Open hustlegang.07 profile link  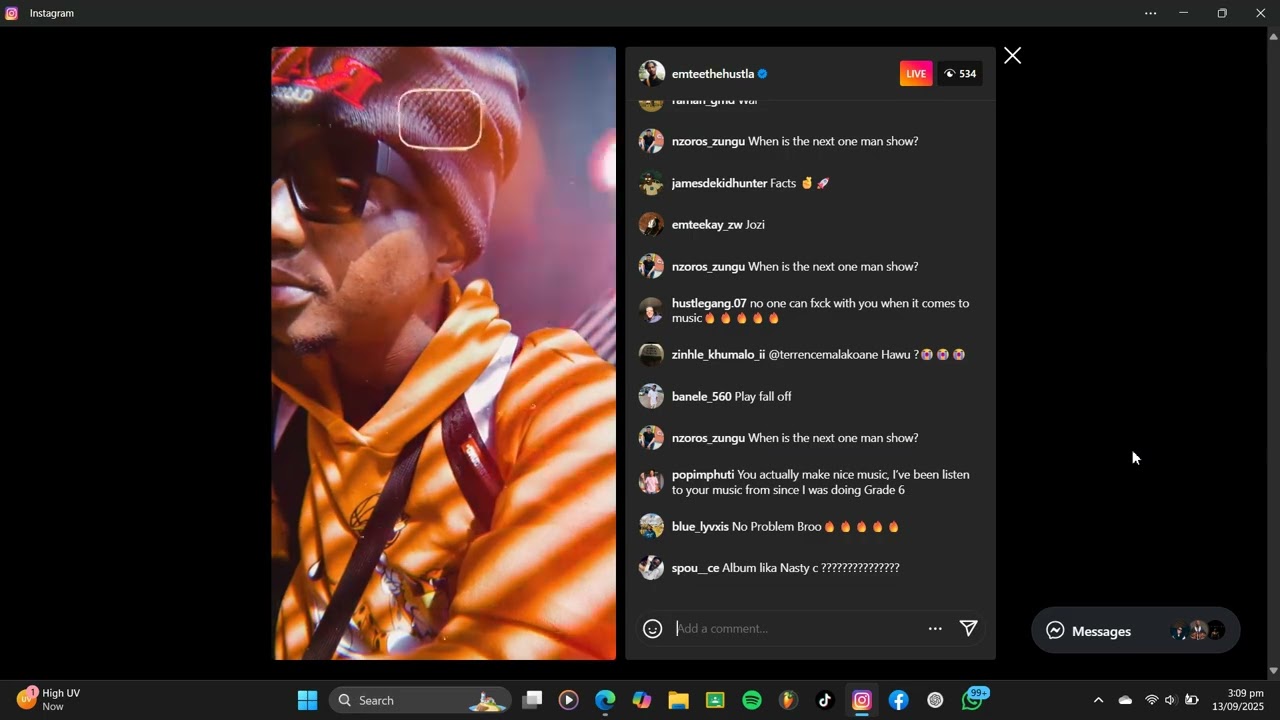709,303
